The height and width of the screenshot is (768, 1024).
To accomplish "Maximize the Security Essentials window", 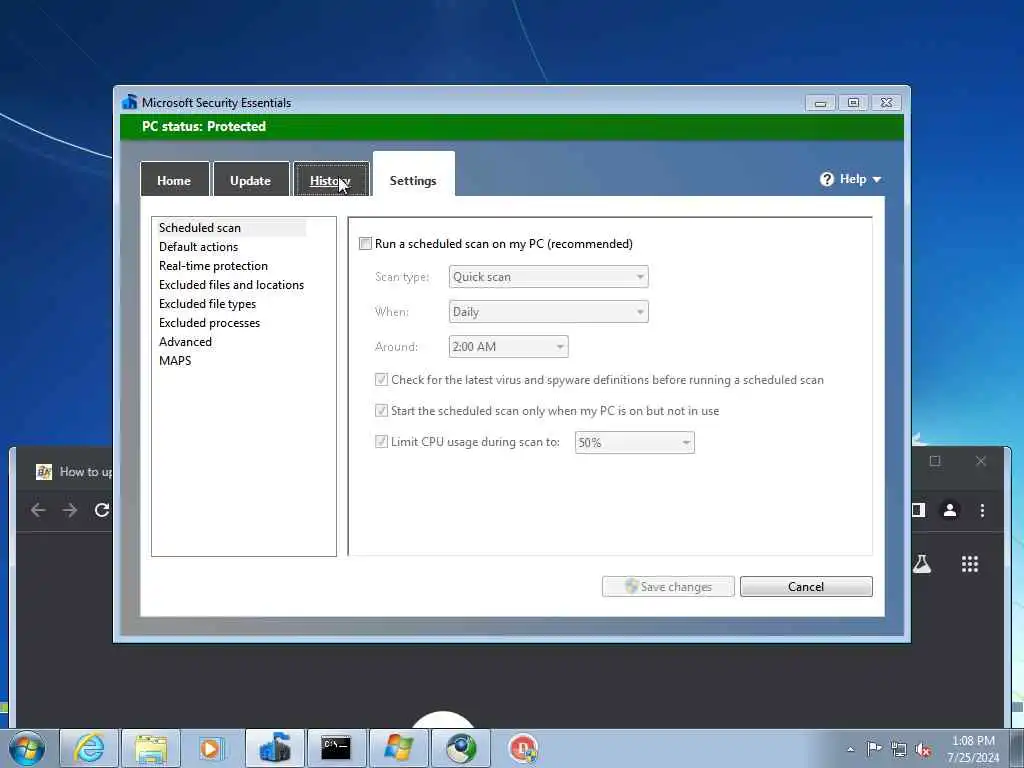I will 854,103.
